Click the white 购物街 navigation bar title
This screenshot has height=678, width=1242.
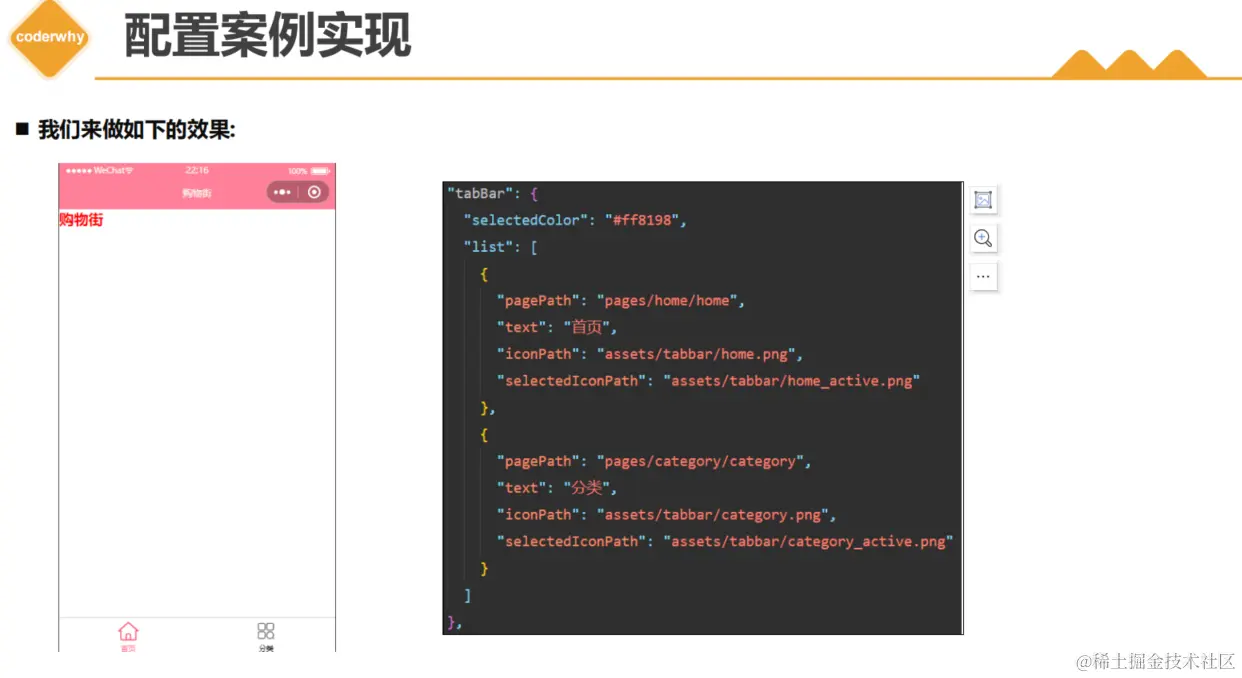tap(197, 193)
